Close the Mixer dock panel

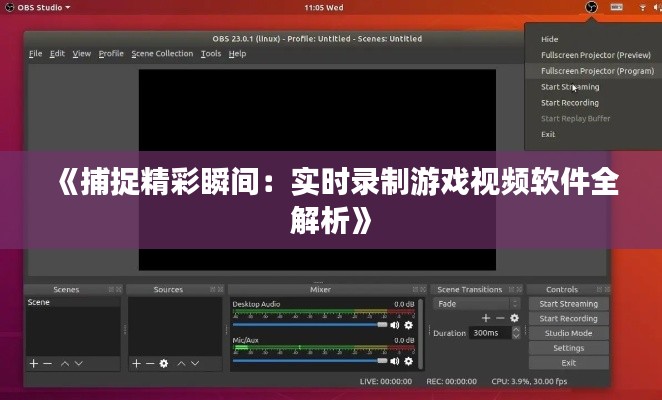[x=423, y=289]
